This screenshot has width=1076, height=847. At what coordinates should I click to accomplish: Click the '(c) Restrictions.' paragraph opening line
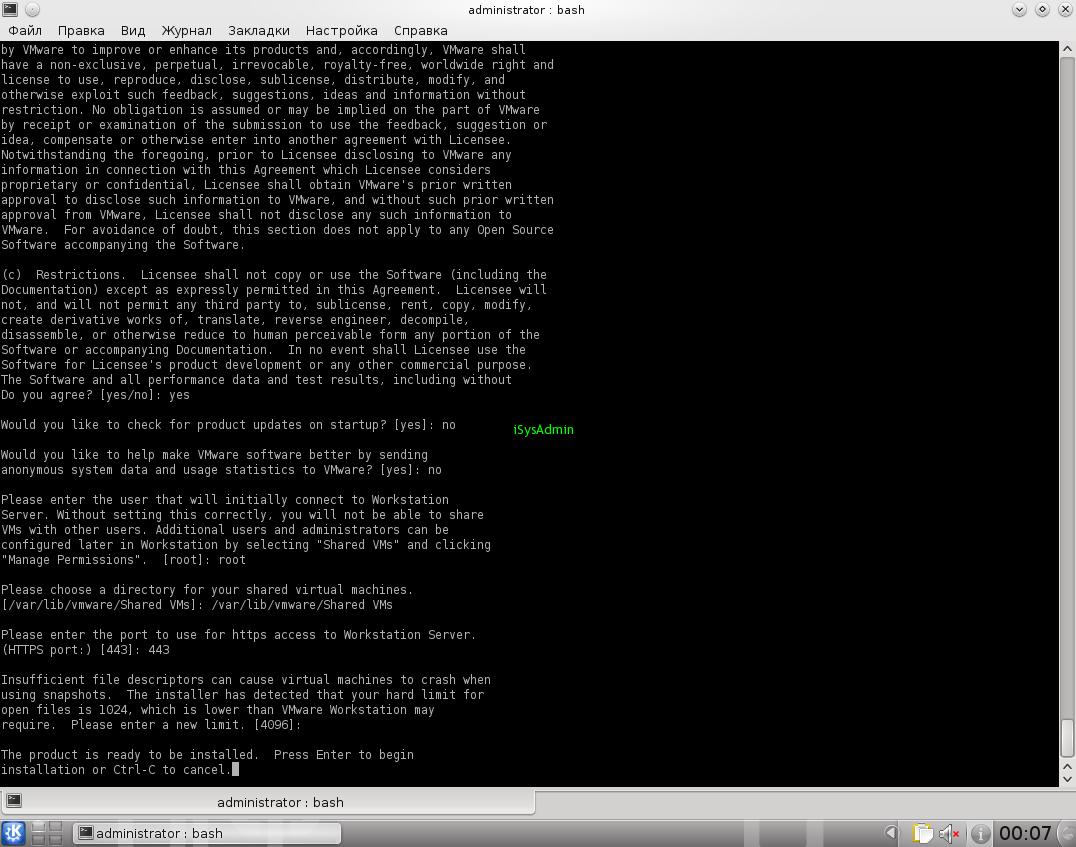[x=274, y=275]
